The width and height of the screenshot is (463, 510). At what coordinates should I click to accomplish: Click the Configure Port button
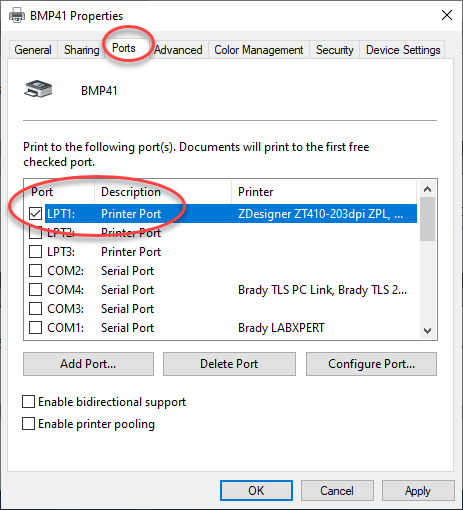[371, 364]
